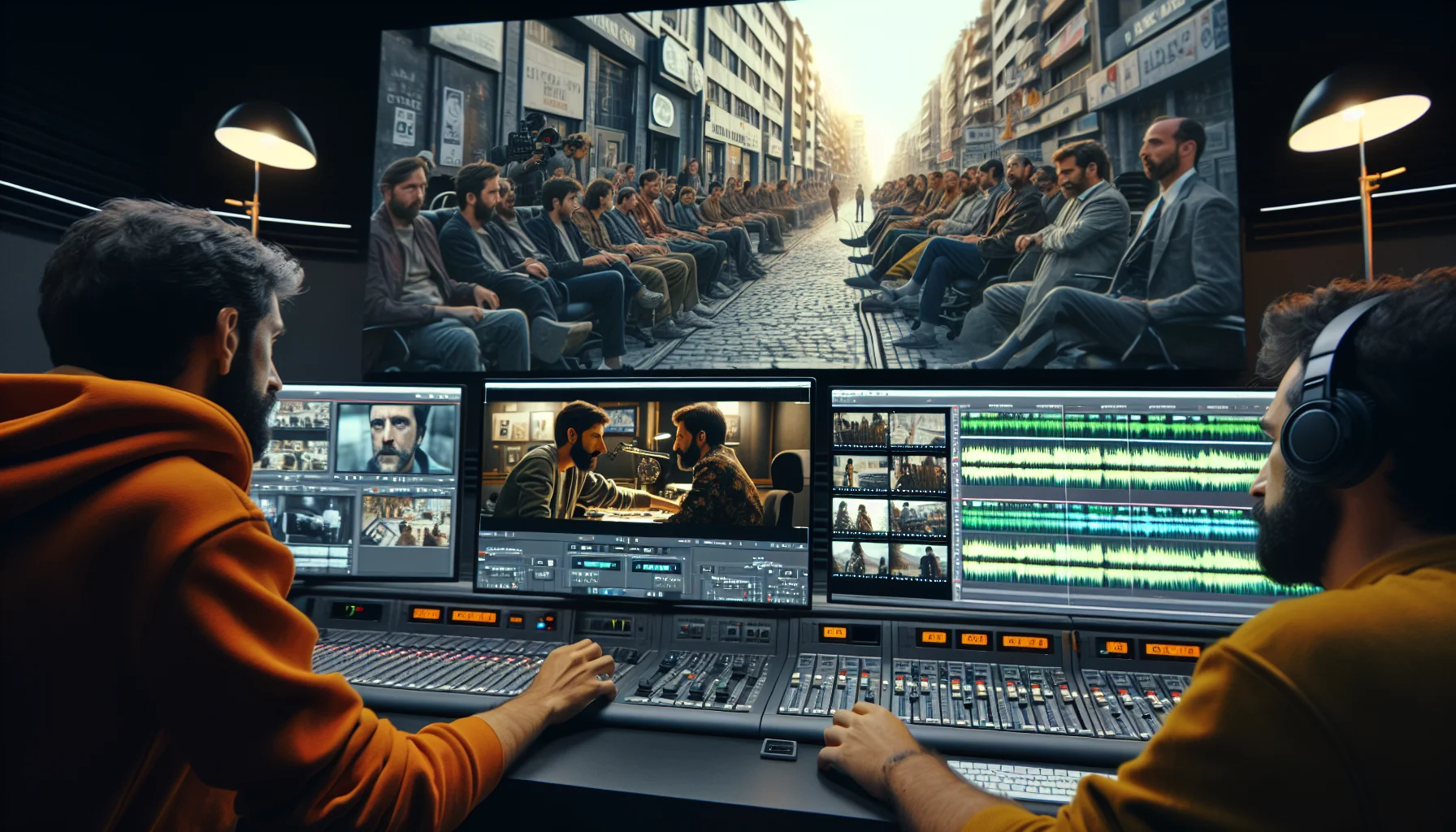The image size is (1456, 832).
Task: Click the right teal timecode display under the preview
Action: coord(656,566)
